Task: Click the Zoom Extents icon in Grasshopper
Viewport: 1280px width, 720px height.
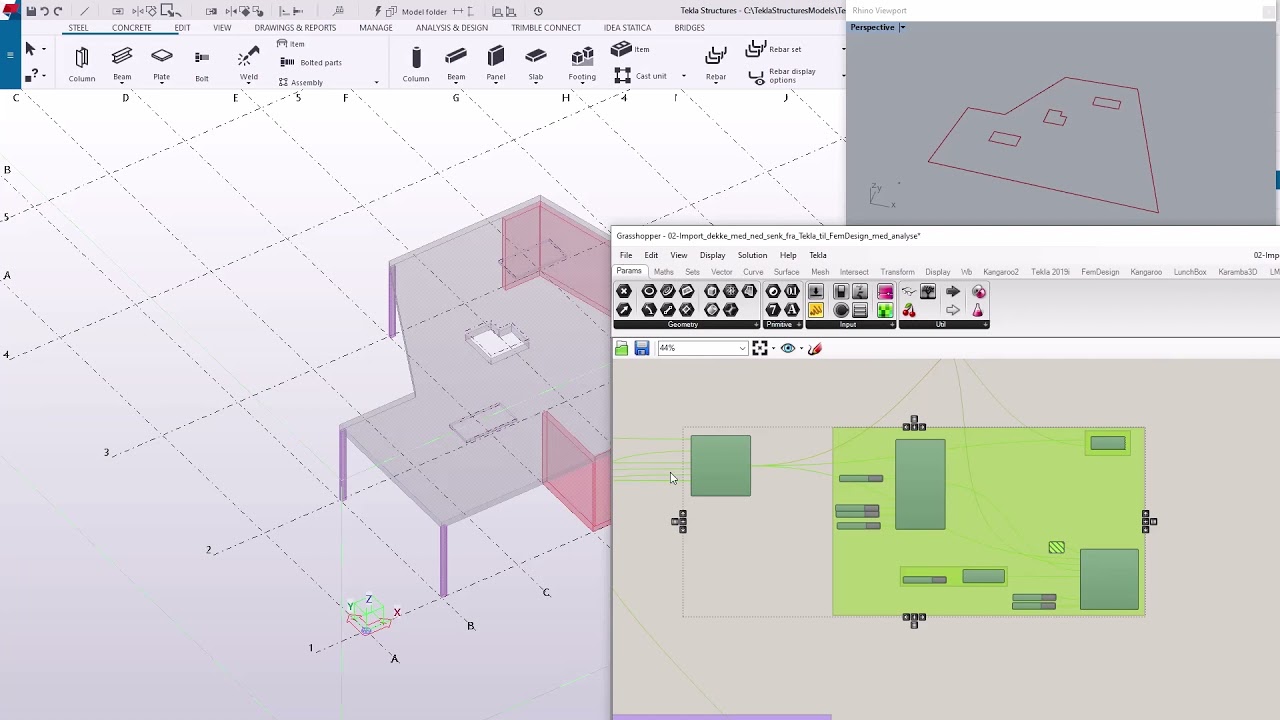Action: (760, 348)
